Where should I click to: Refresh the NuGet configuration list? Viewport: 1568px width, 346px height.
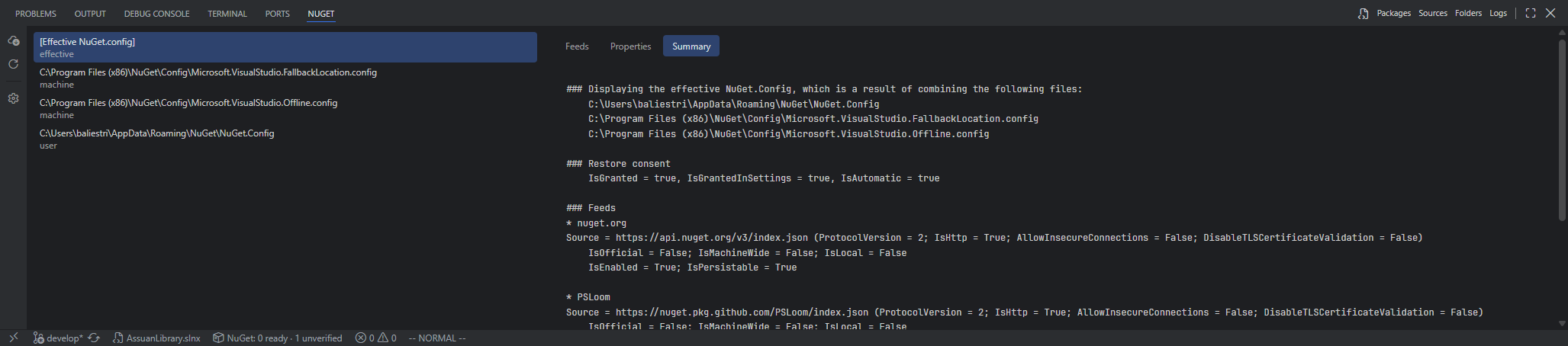click(13, 64)
